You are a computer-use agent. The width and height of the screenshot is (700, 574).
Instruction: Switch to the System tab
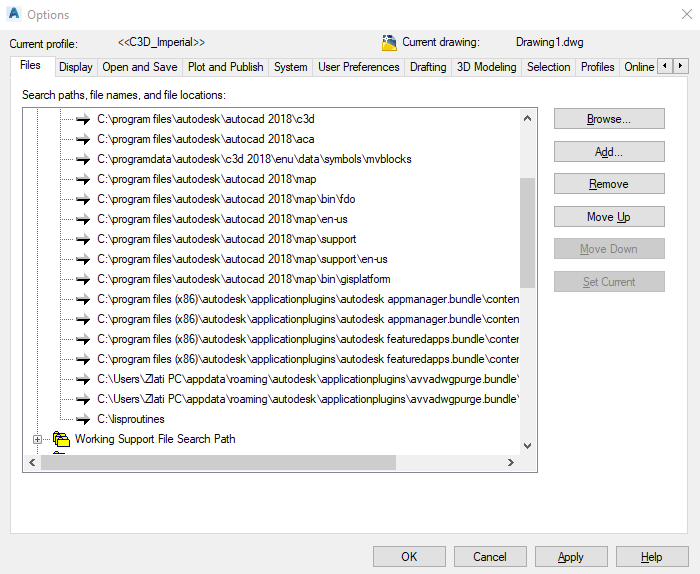291,67
